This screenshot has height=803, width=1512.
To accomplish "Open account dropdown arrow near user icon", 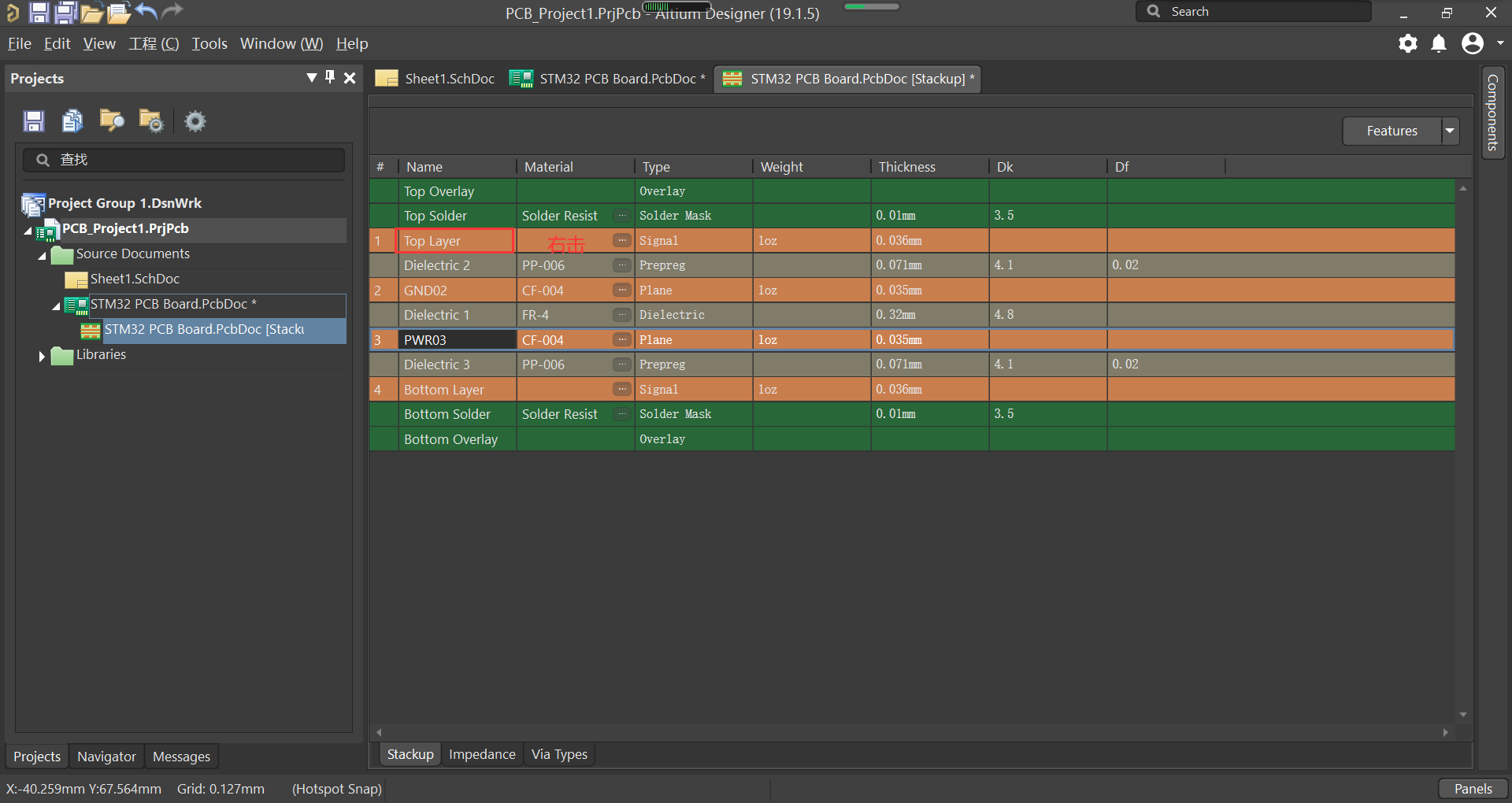I will [1500, 43].
